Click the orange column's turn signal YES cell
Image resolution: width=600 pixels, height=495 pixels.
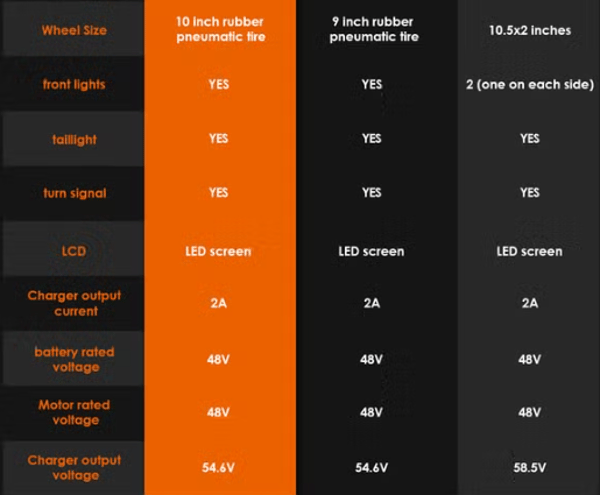point(218,193)
